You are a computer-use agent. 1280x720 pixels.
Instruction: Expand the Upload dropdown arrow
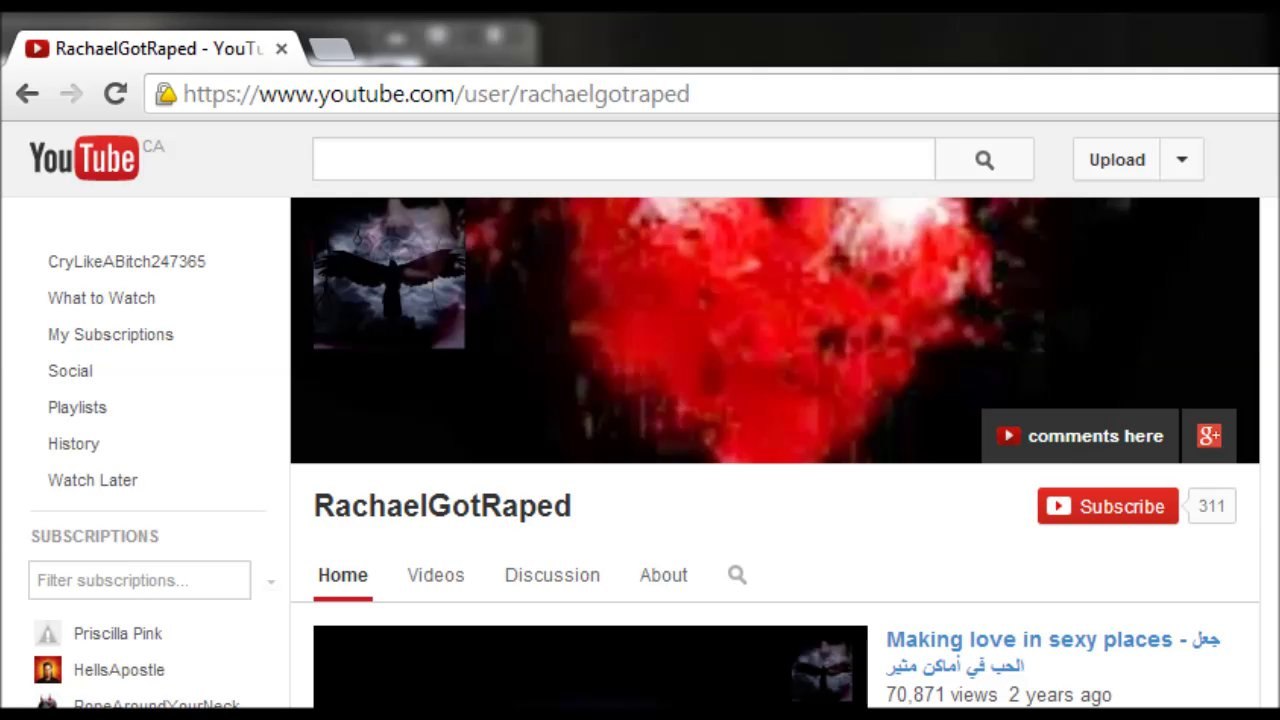click(1181, 160)
